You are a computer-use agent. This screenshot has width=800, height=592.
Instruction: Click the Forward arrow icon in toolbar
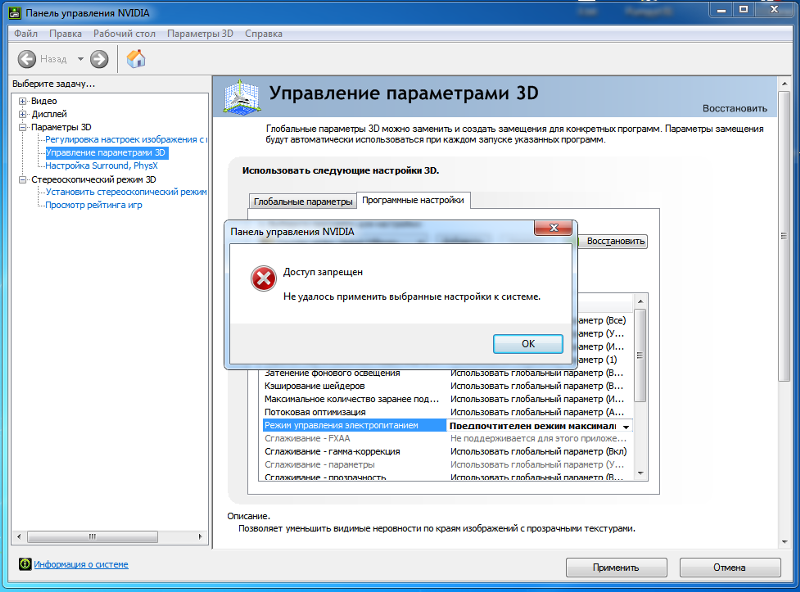tap(99, 59)
